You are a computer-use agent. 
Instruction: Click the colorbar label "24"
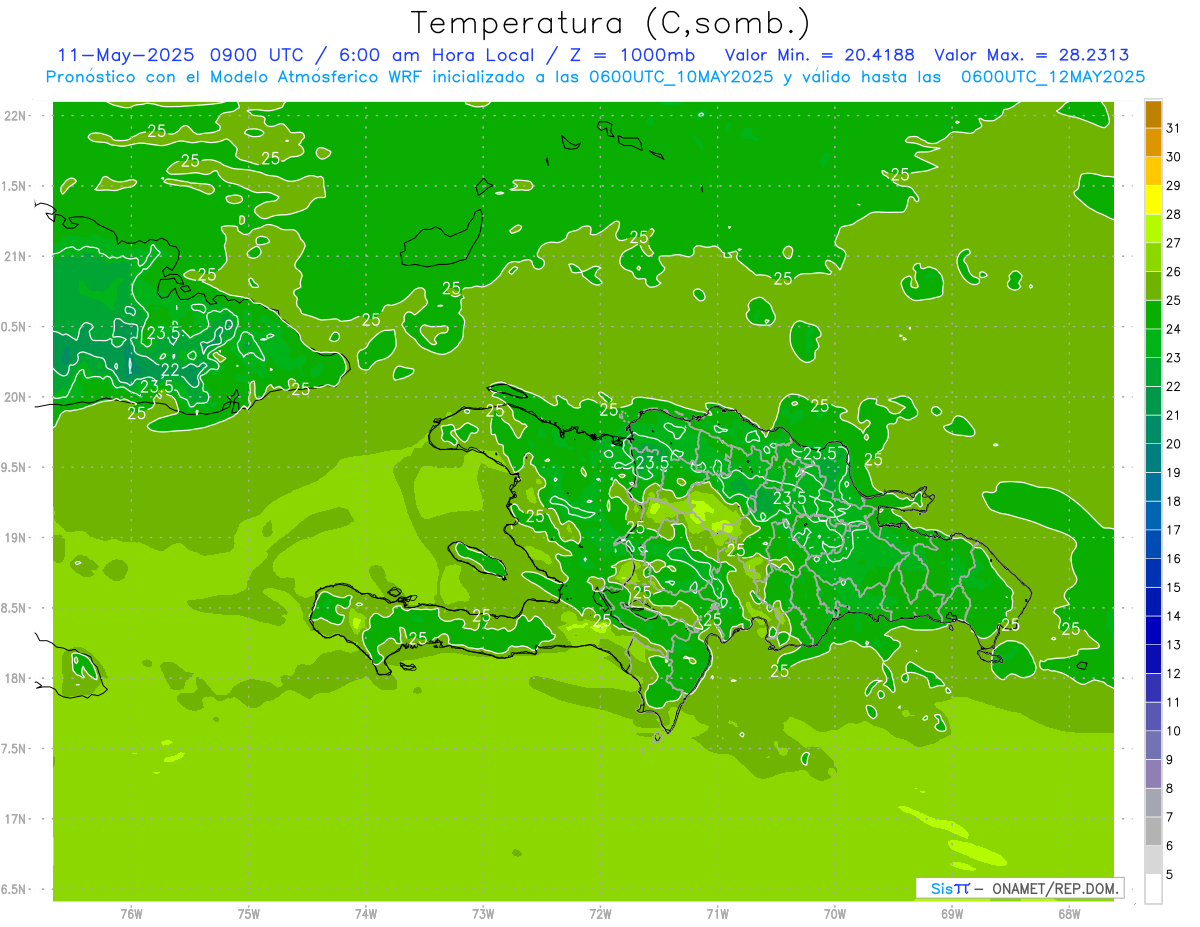1173,329
